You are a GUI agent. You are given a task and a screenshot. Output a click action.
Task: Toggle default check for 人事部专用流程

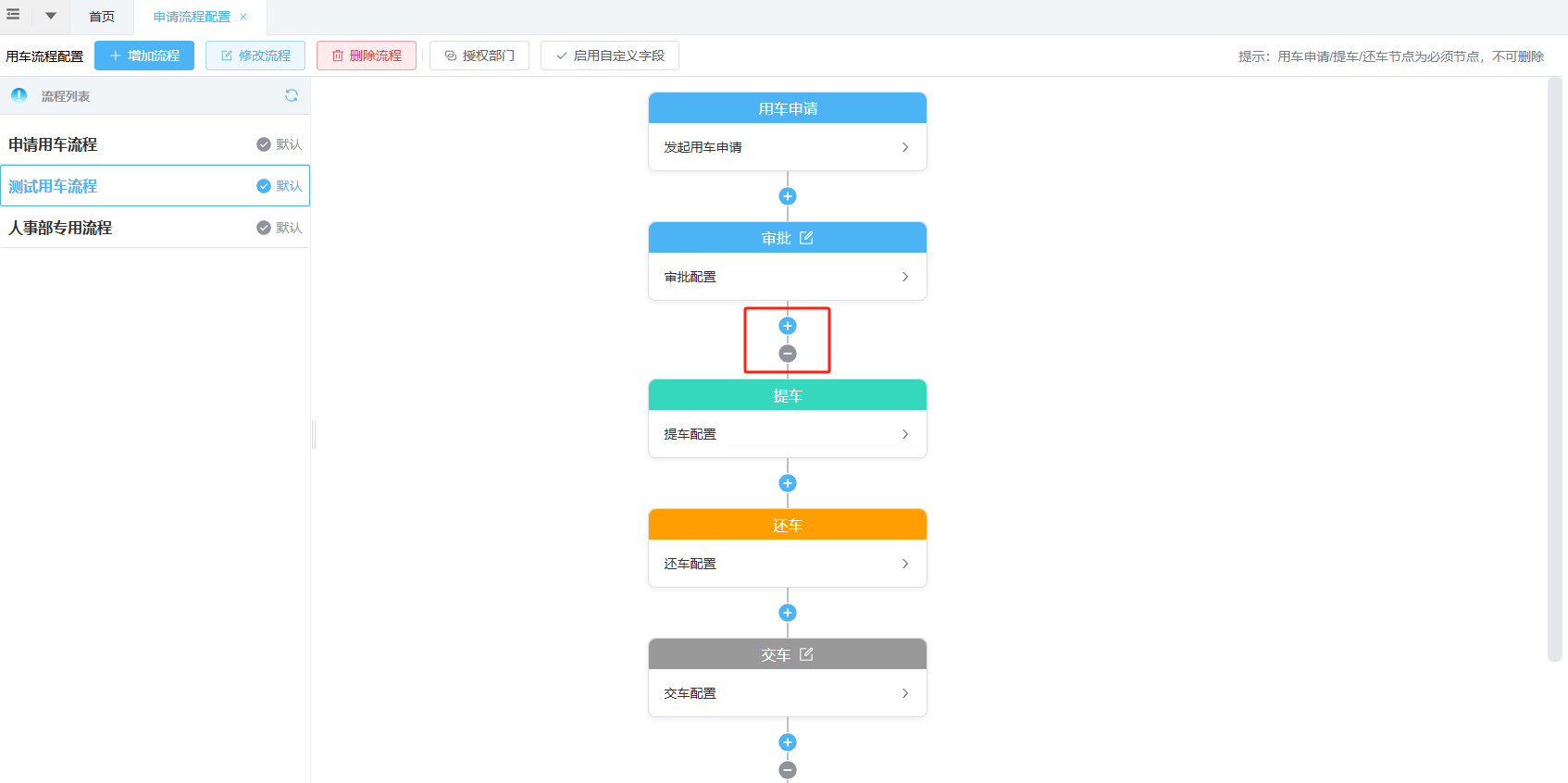(x=264, y=228)
